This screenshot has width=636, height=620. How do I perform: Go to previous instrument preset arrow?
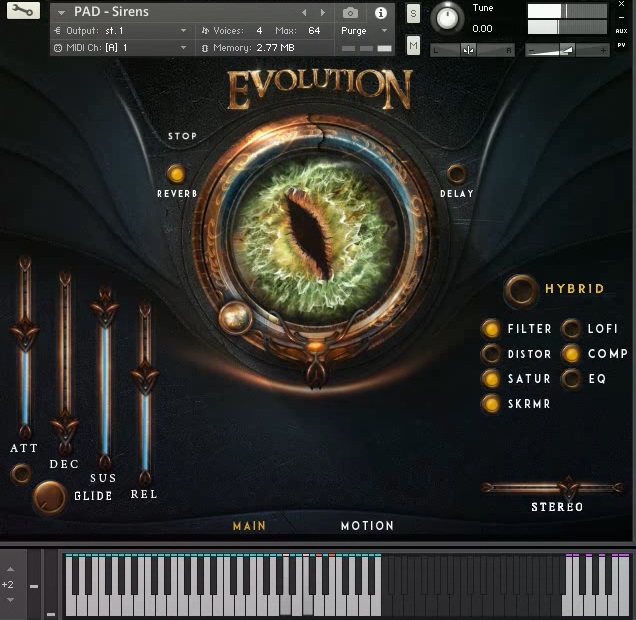point(304,13)
